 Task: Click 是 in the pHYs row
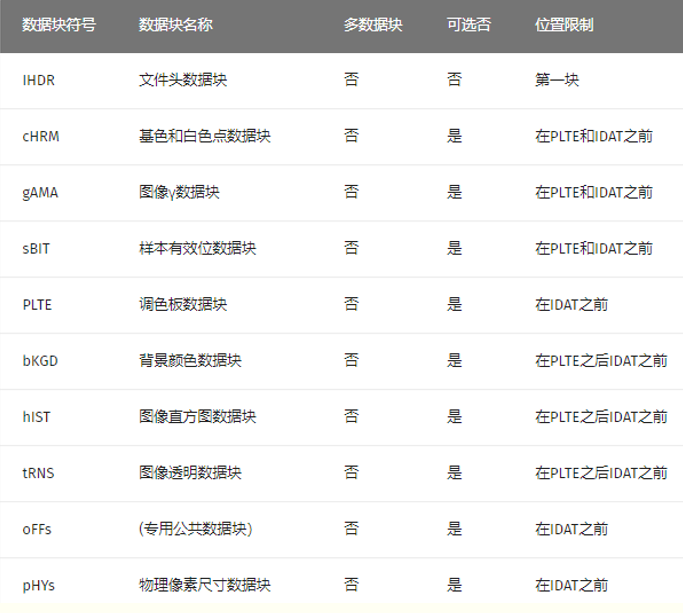click(454, 585)
